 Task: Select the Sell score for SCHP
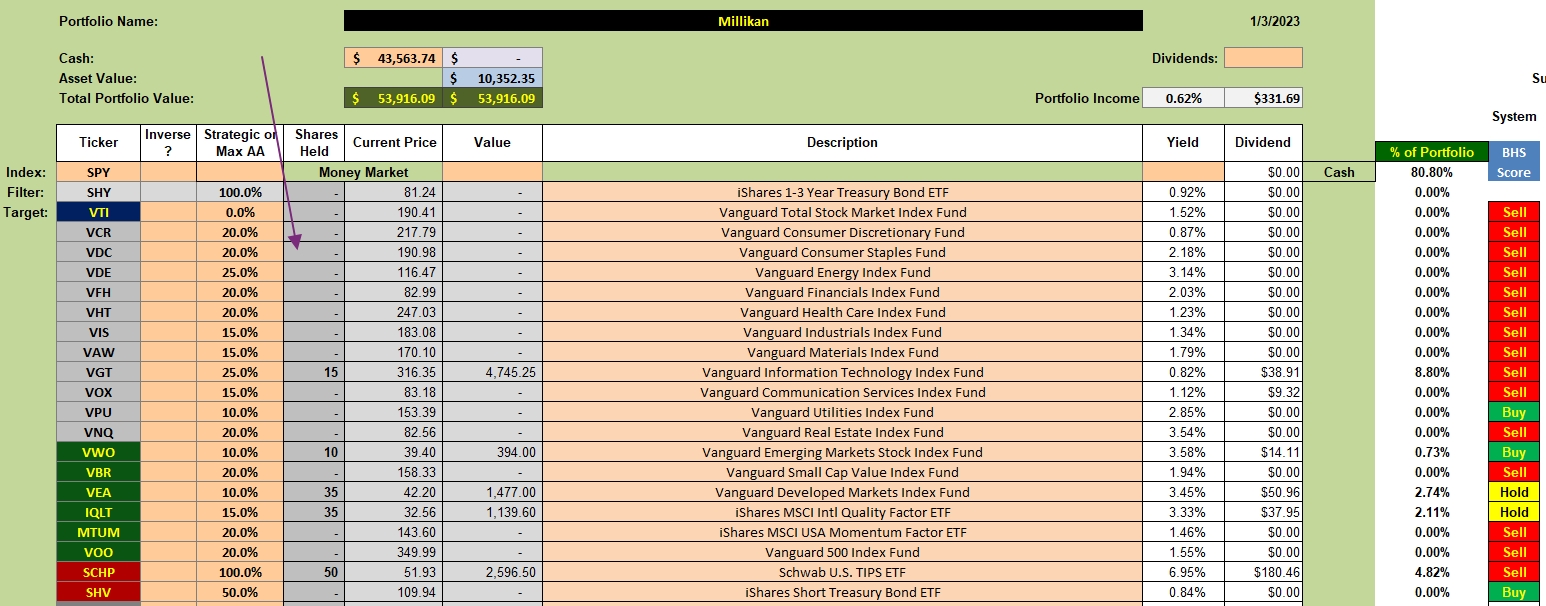click(1514, 572)
